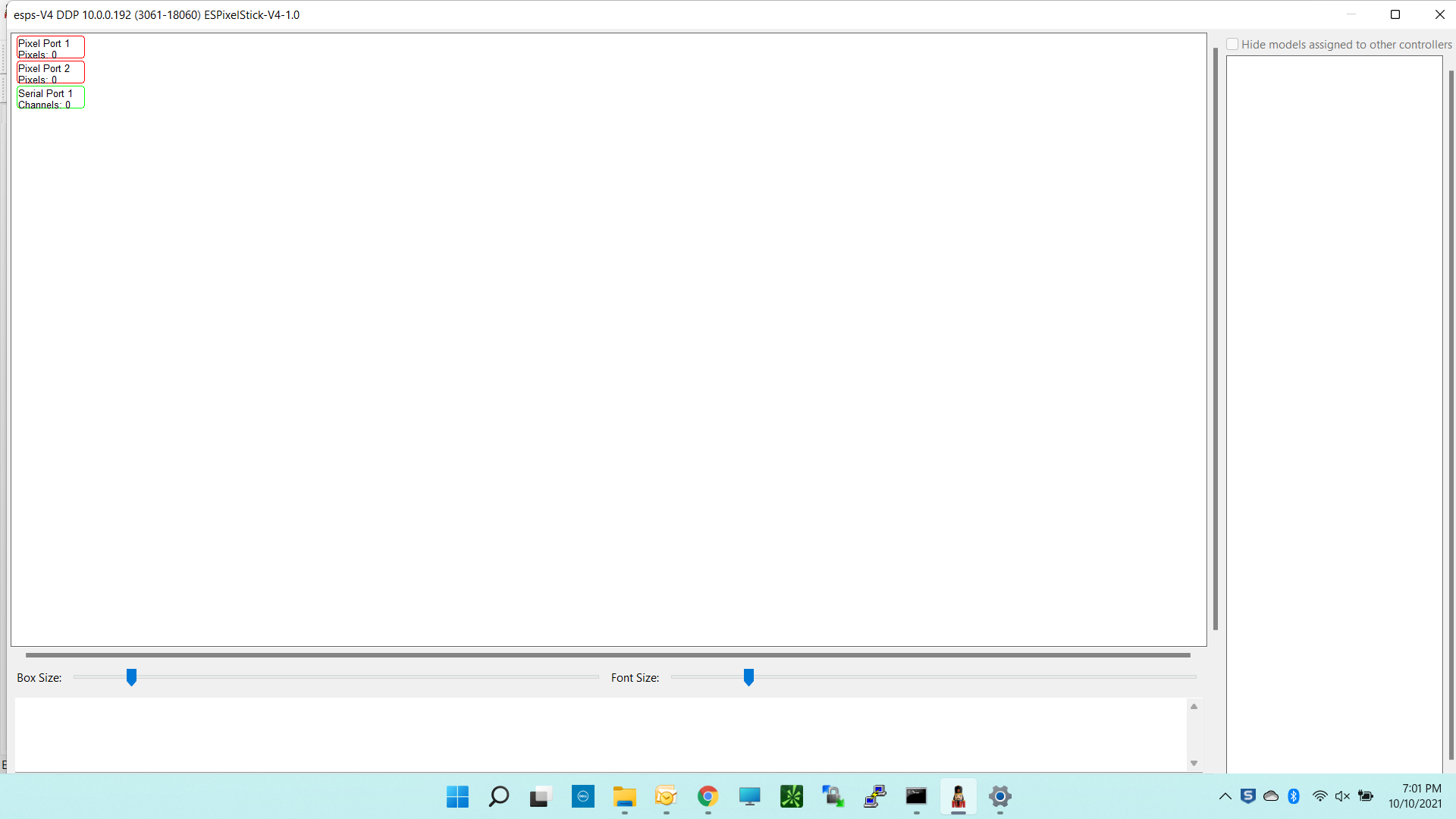Open the Settings gear in the taskbar
This screenshot has height=819, width=1456.
pos(1000,796)
